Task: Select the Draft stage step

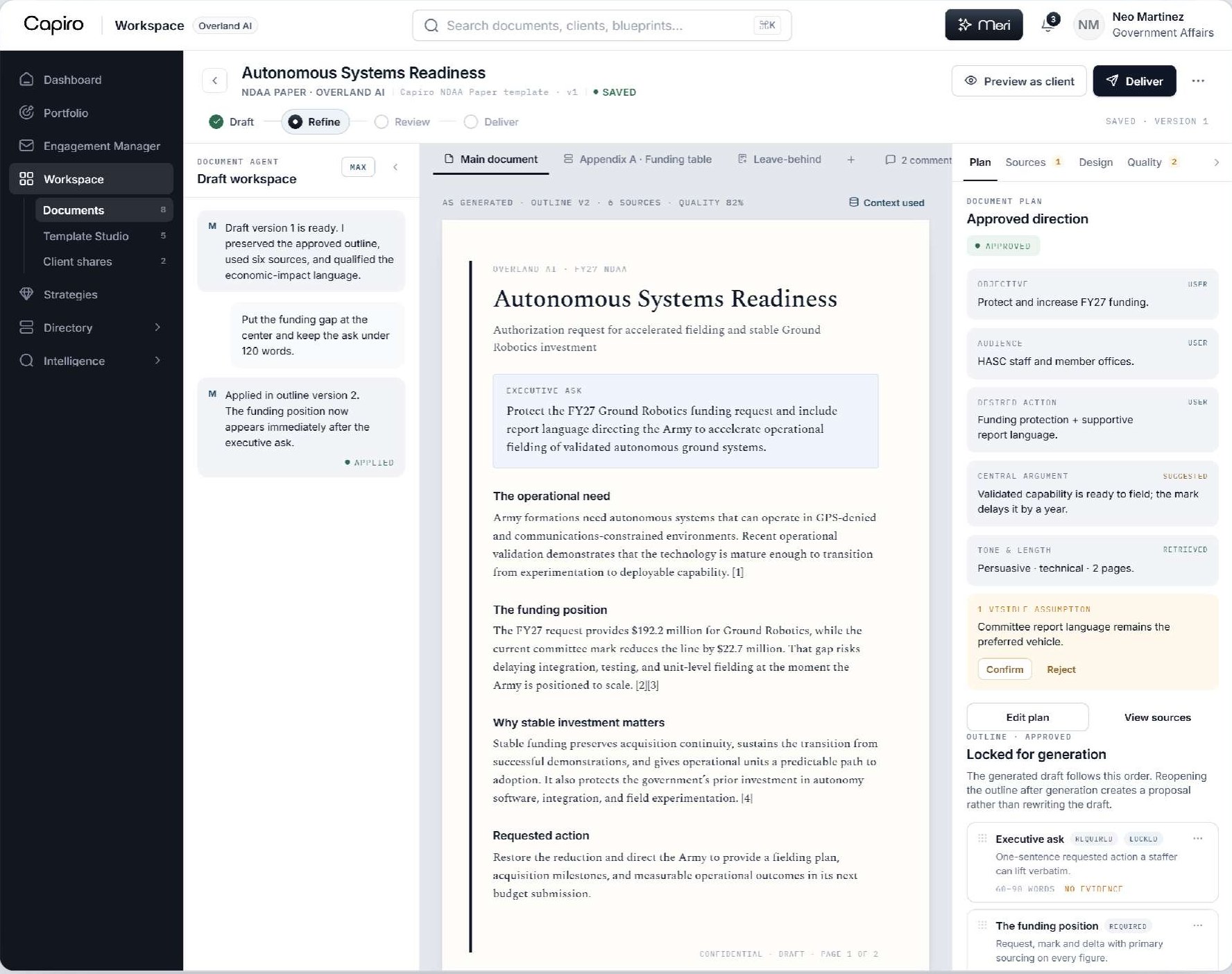Action: point(232,121)
